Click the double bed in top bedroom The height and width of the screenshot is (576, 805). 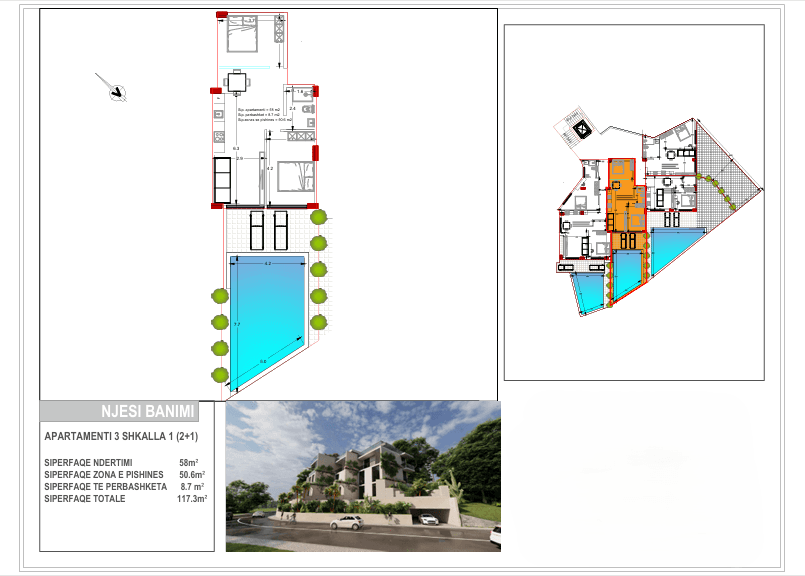[x=242, y=33]
